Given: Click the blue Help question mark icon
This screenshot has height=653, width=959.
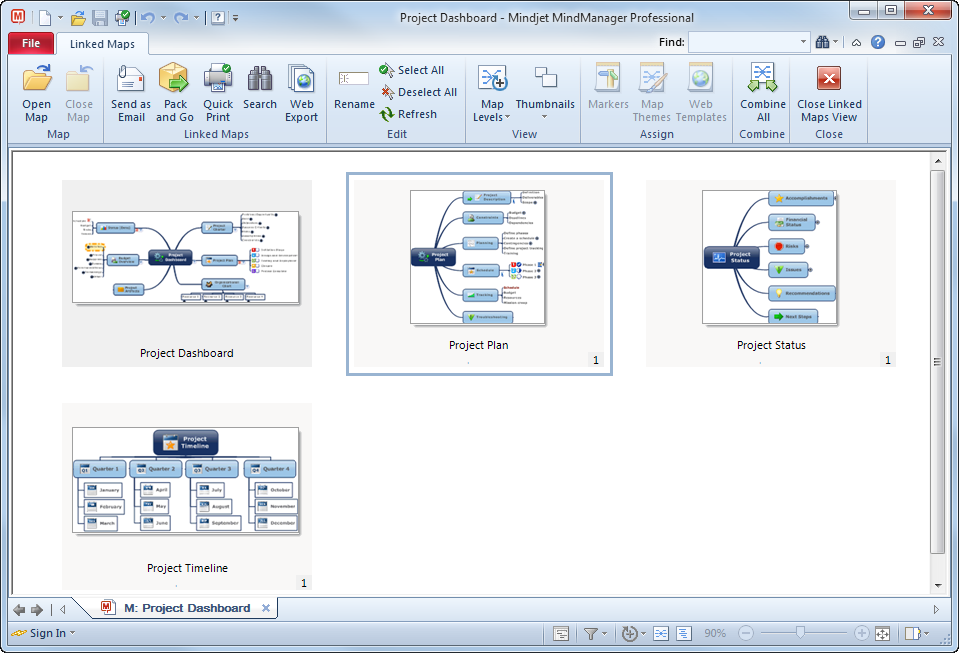Looking at the screenshot, I should [x=878, y=42].
